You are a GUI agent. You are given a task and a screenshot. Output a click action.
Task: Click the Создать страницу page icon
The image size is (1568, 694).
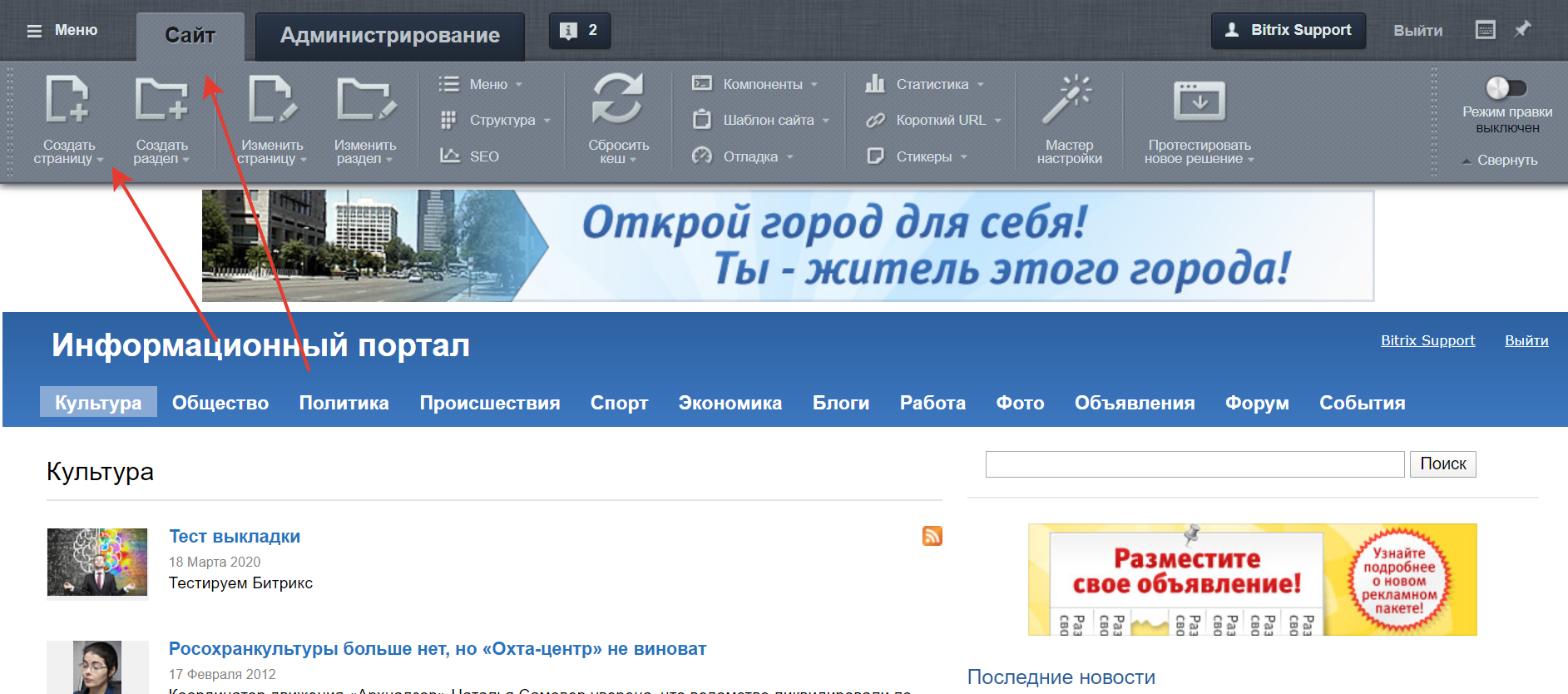(x=67, y=99)
